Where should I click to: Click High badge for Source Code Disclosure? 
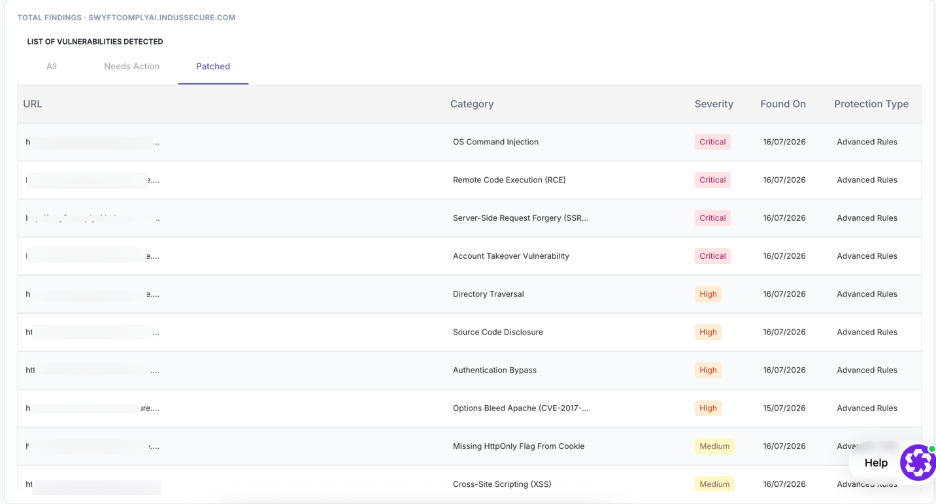coord(708,332)
